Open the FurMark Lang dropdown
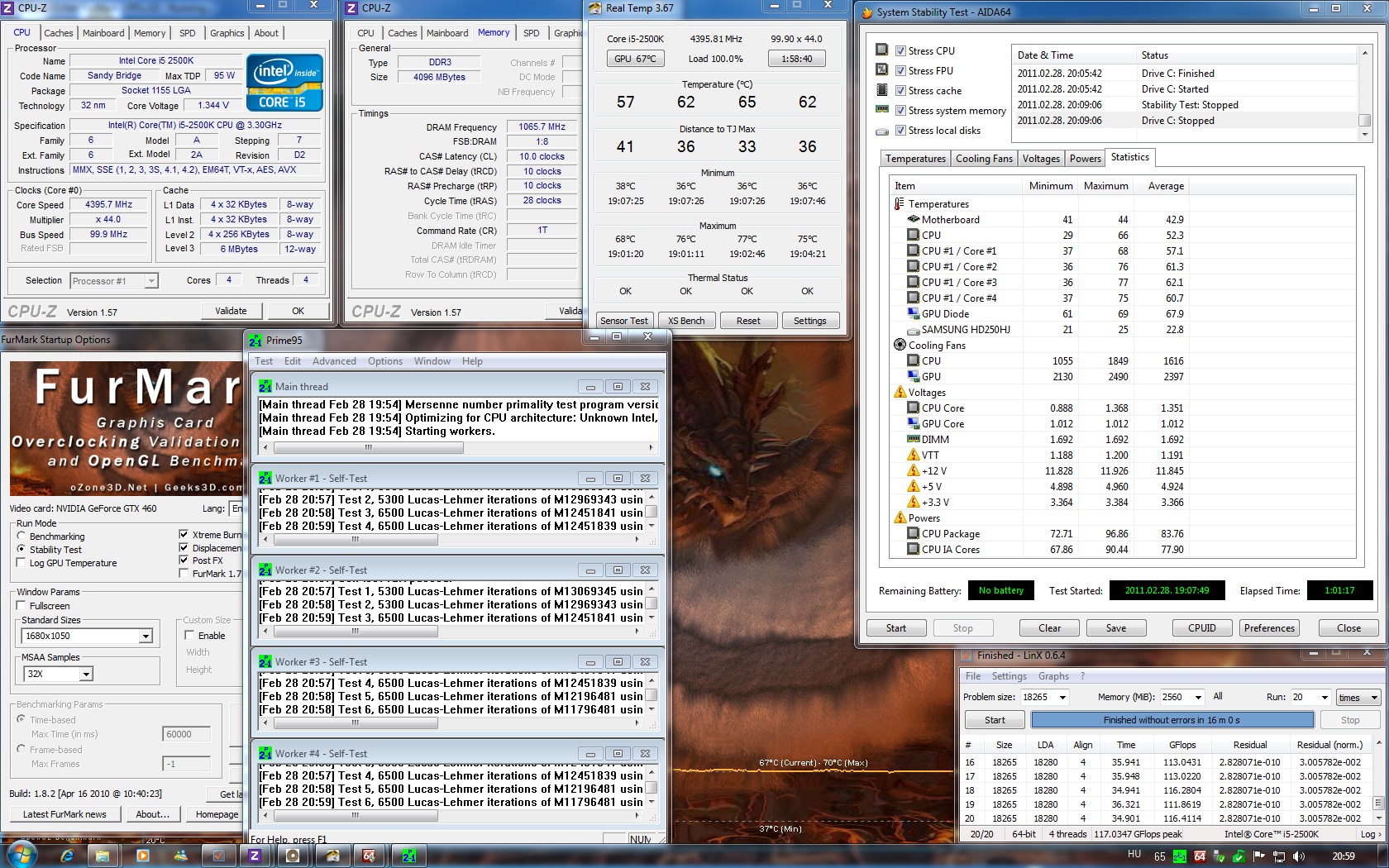Screen dimensions: 1389x868 (x=236, y=508)
